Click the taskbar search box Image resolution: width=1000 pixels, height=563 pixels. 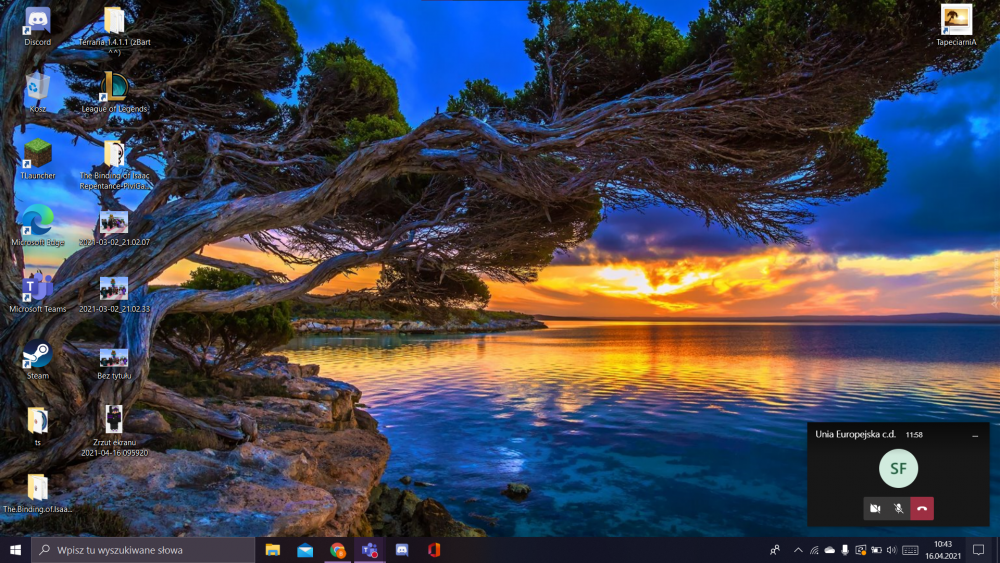(145, 550)
